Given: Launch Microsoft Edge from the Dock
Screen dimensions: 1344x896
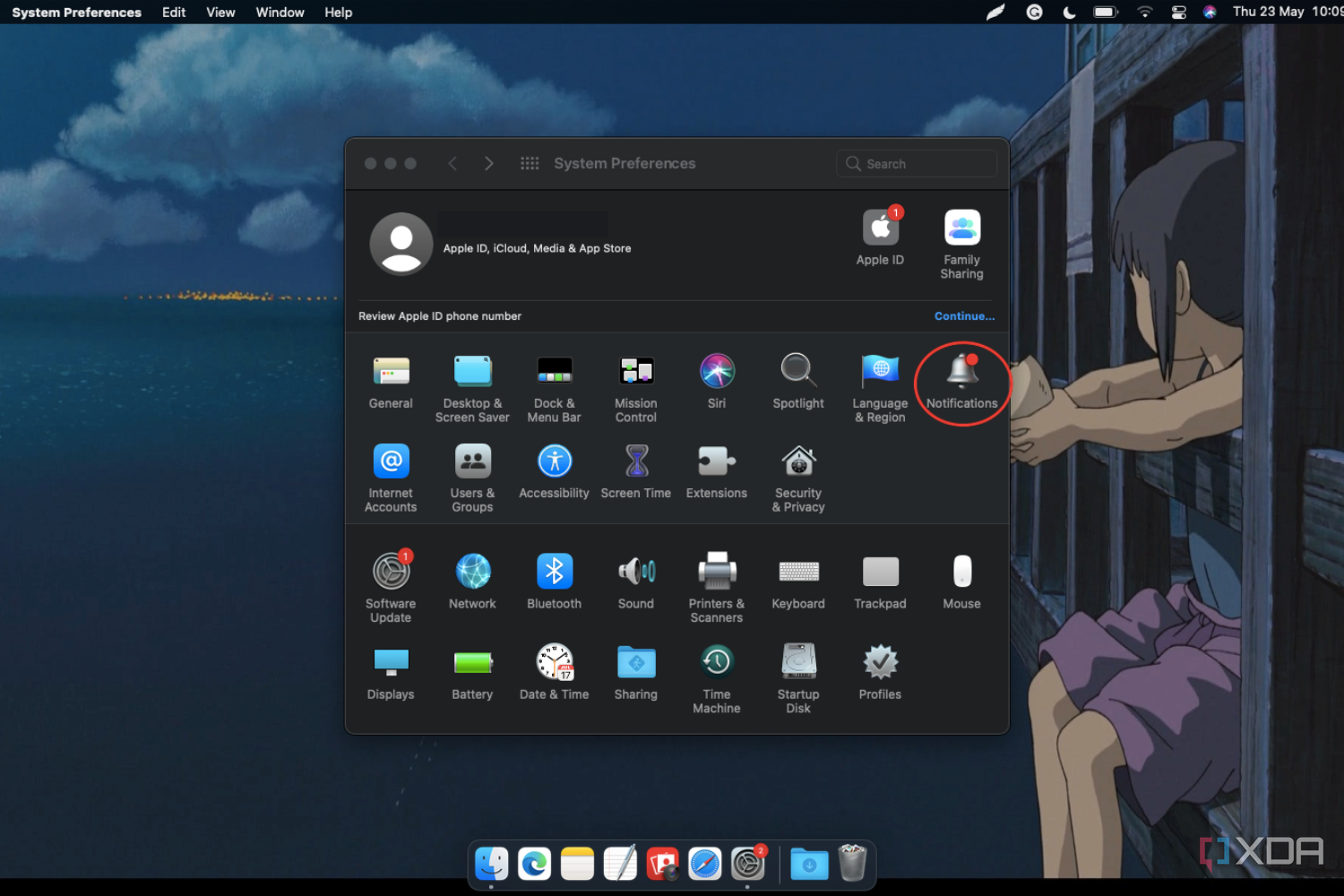Looking at the screenshot, I should (x=534, y=864).
